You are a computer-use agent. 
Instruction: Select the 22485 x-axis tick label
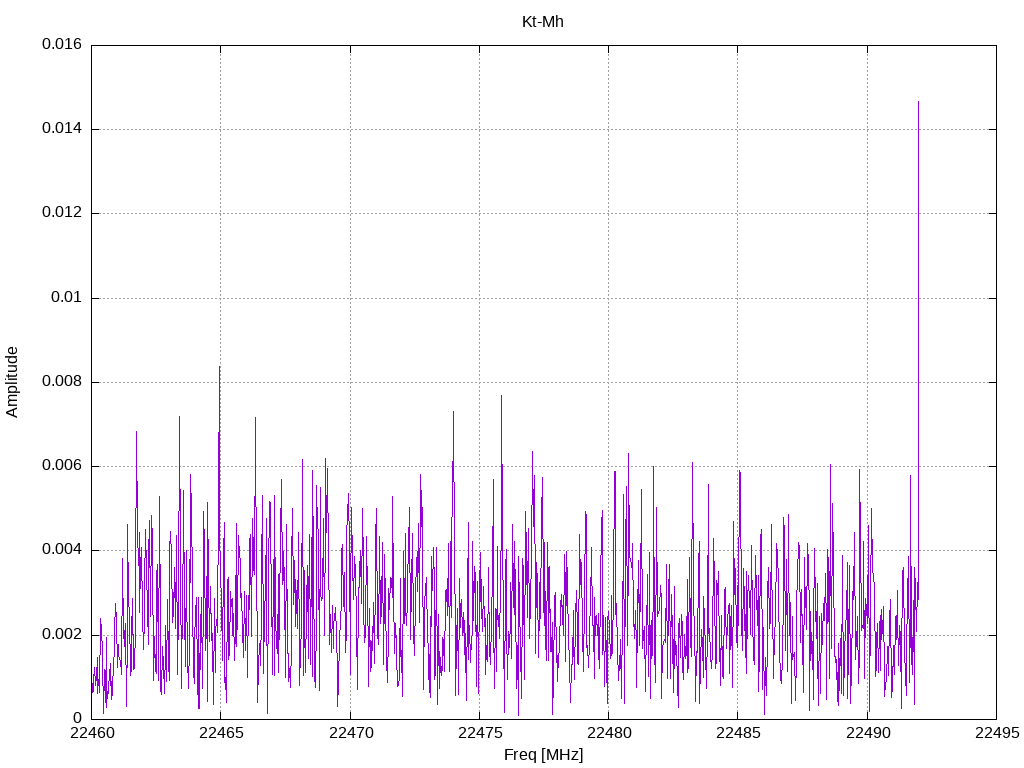point(737,733)
